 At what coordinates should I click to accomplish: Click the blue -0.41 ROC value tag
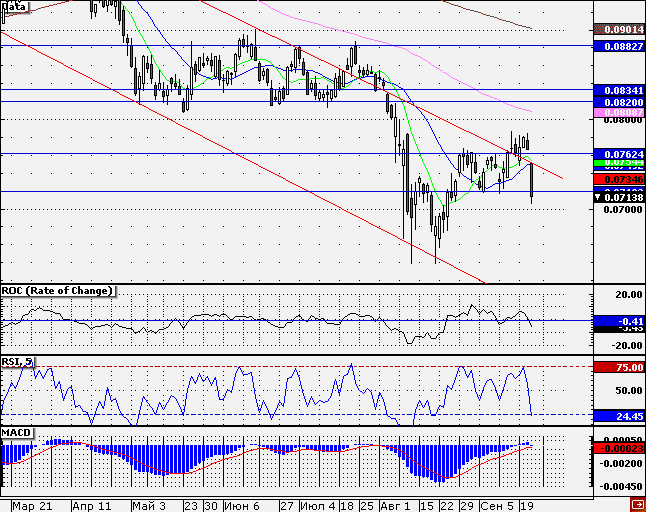click(617, 321)
